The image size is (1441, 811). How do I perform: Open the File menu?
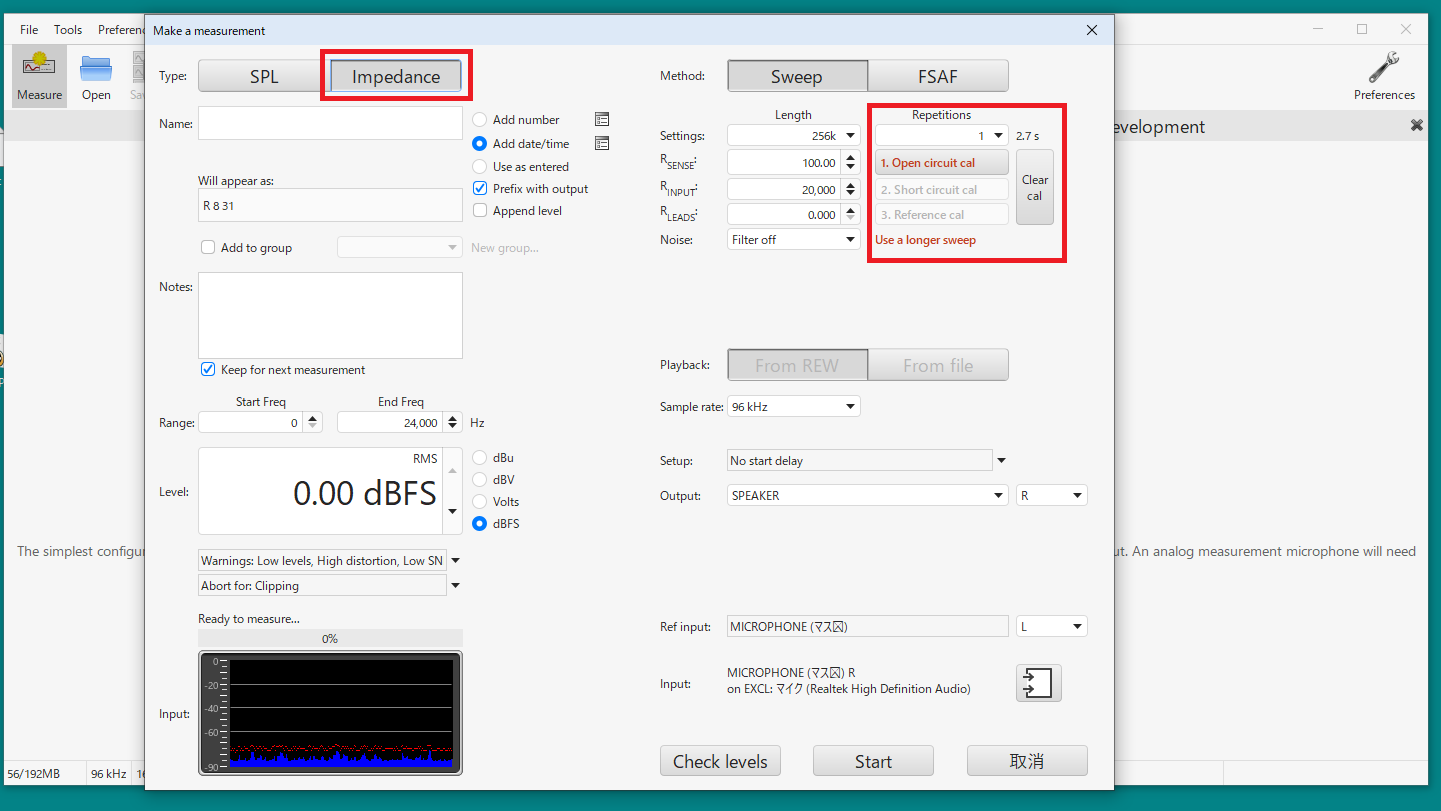tap(29, 30)
